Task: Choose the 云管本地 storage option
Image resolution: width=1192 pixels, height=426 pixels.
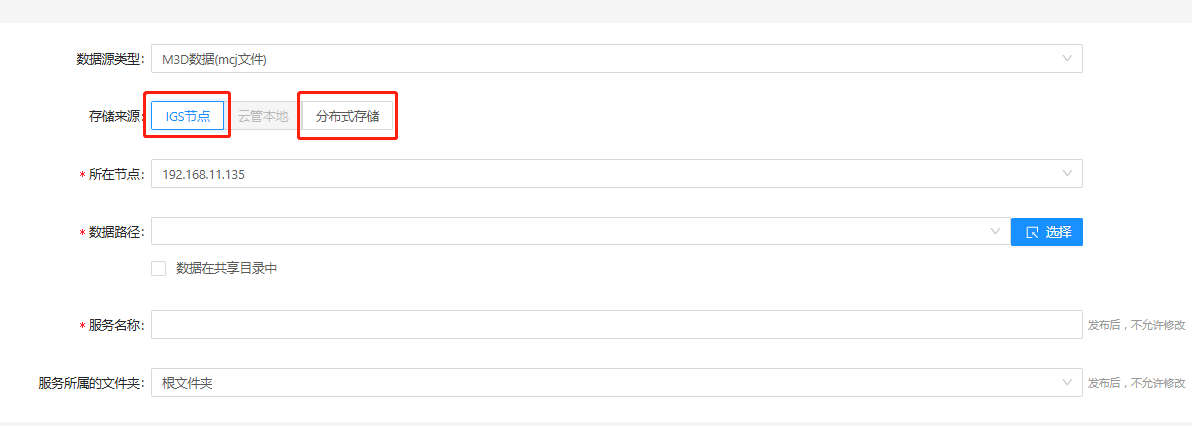Action: tap(262, 116)
